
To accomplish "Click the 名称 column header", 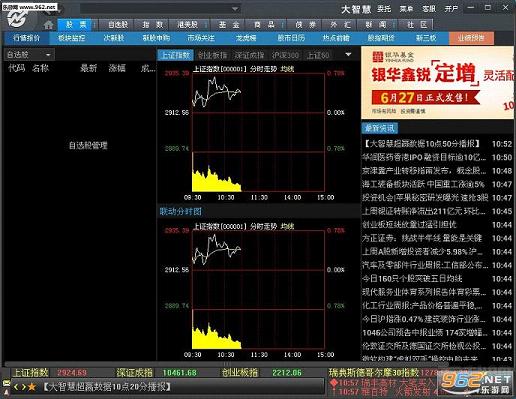I will 40,68.
